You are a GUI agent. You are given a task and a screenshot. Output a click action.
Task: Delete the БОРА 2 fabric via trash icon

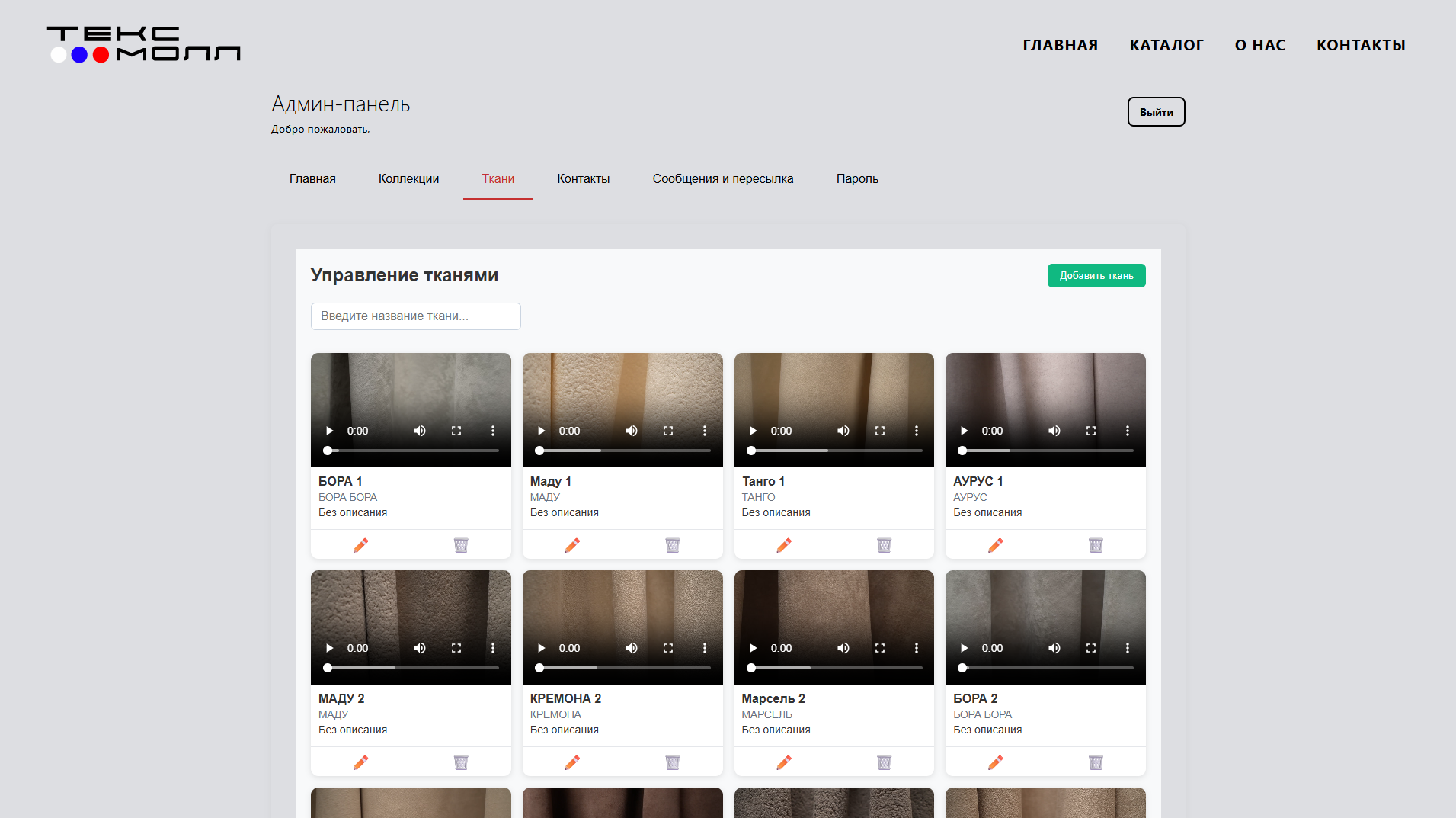(1096, 762)
